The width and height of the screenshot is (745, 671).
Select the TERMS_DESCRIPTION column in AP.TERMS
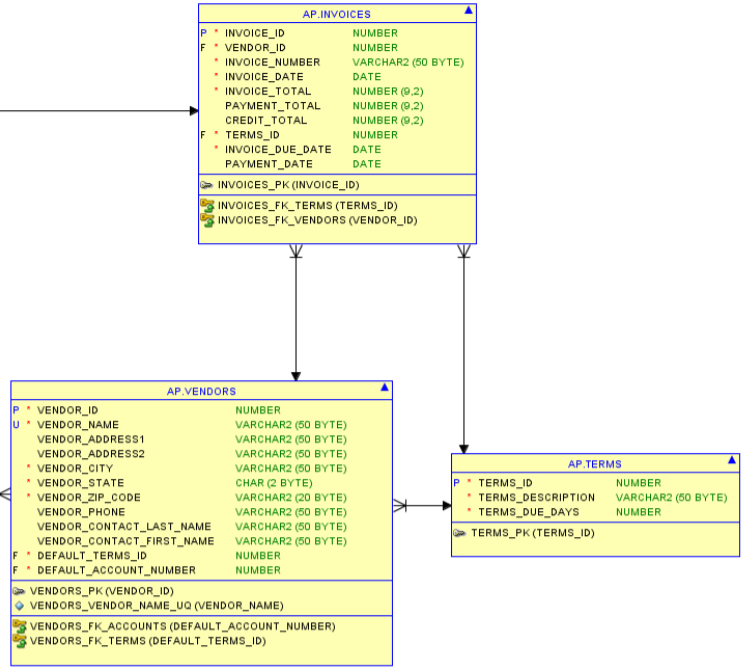(536, 497)
